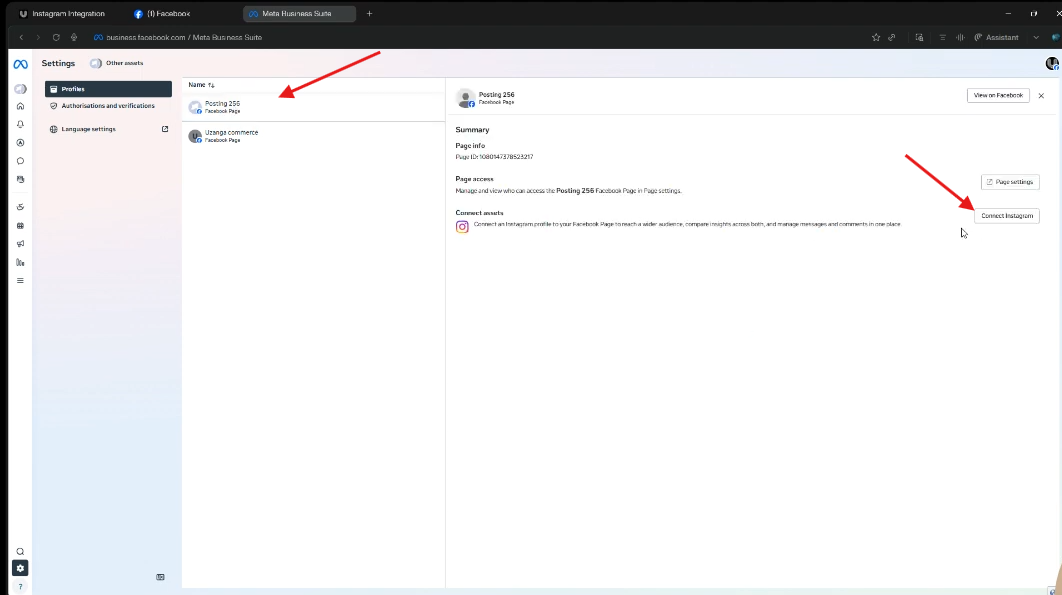
Task: Click the Page ID number text
Action: 506,157
